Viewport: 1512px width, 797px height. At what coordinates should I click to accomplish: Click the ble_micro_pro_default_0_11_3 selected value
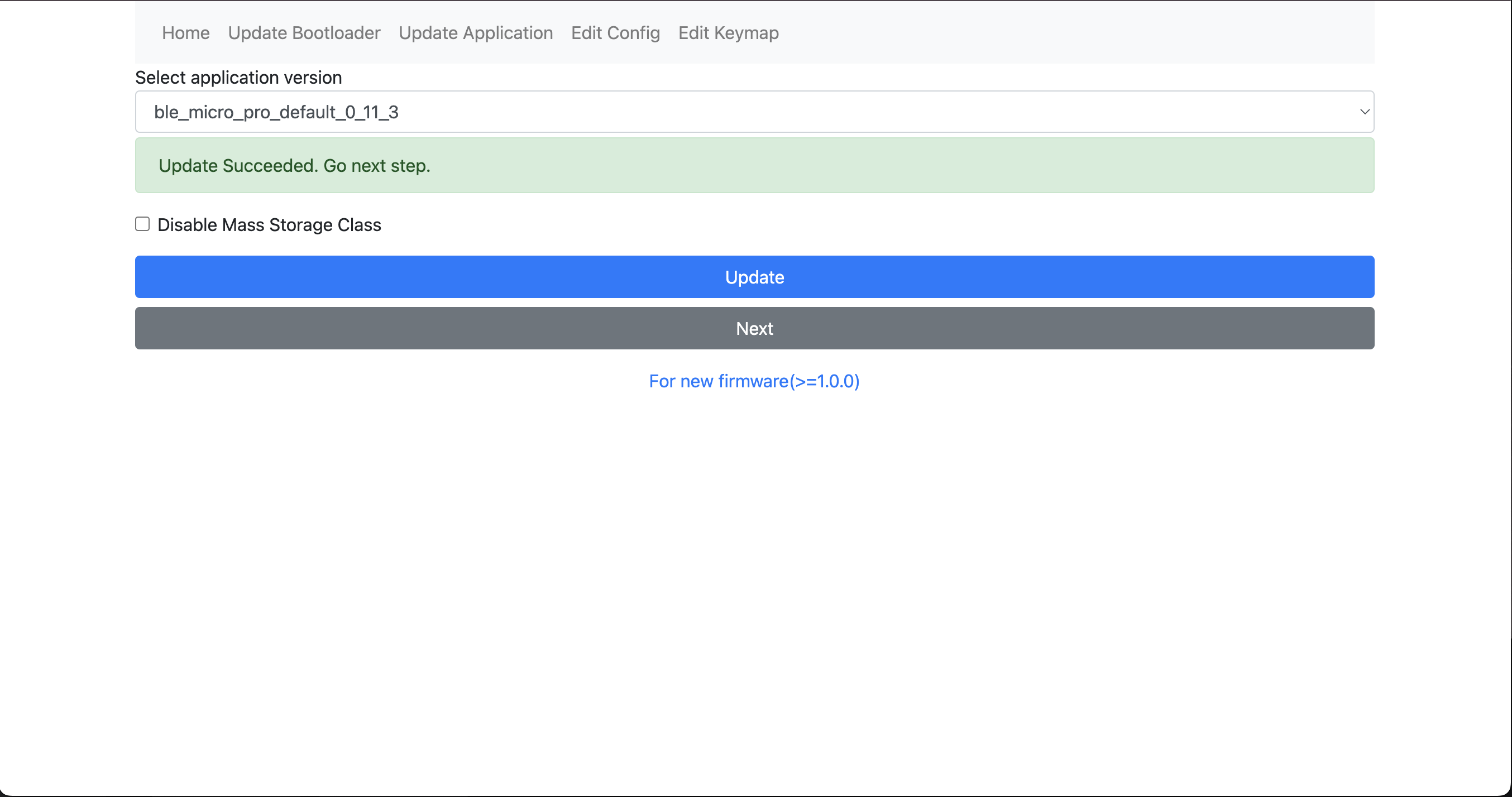pos(276,112)
